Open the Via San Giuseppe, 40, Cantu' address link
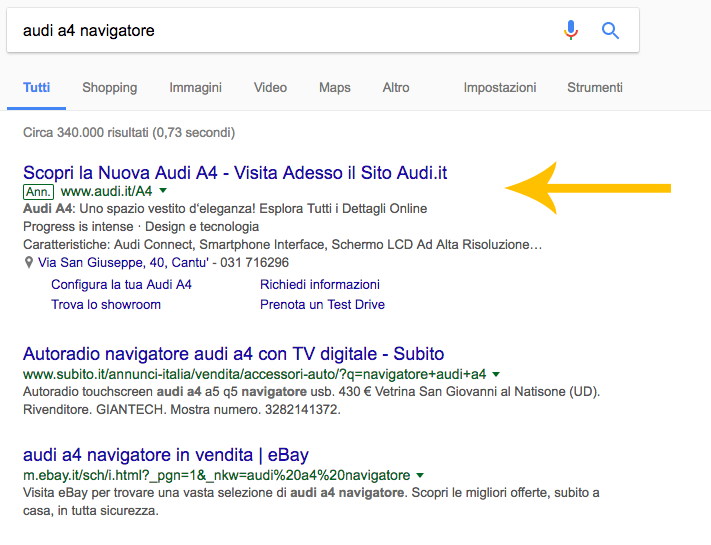Viewport: 711px width, 545px height. 123,263
